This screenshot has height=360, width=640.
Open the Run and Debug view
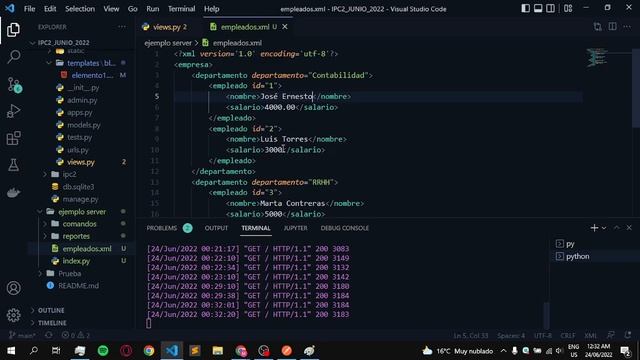13,111
